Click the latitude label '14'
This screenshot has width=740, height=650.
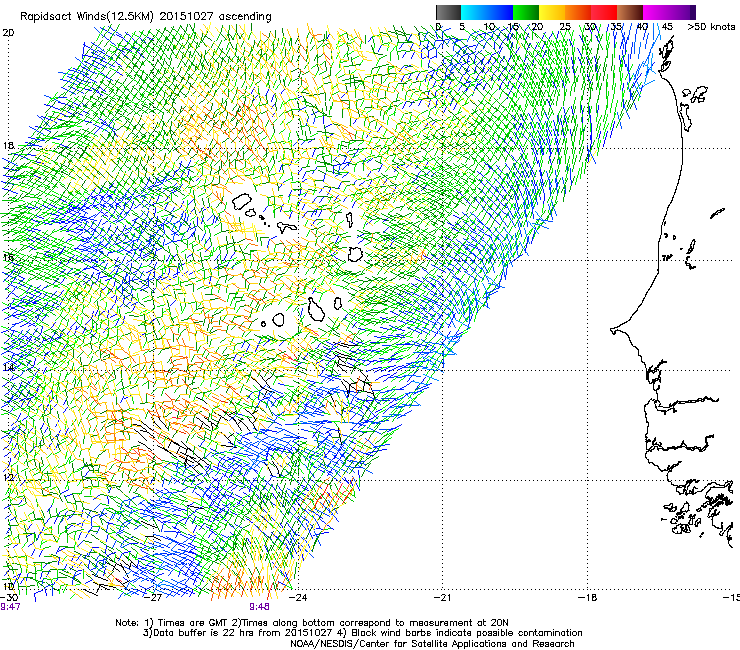(8, 367)
